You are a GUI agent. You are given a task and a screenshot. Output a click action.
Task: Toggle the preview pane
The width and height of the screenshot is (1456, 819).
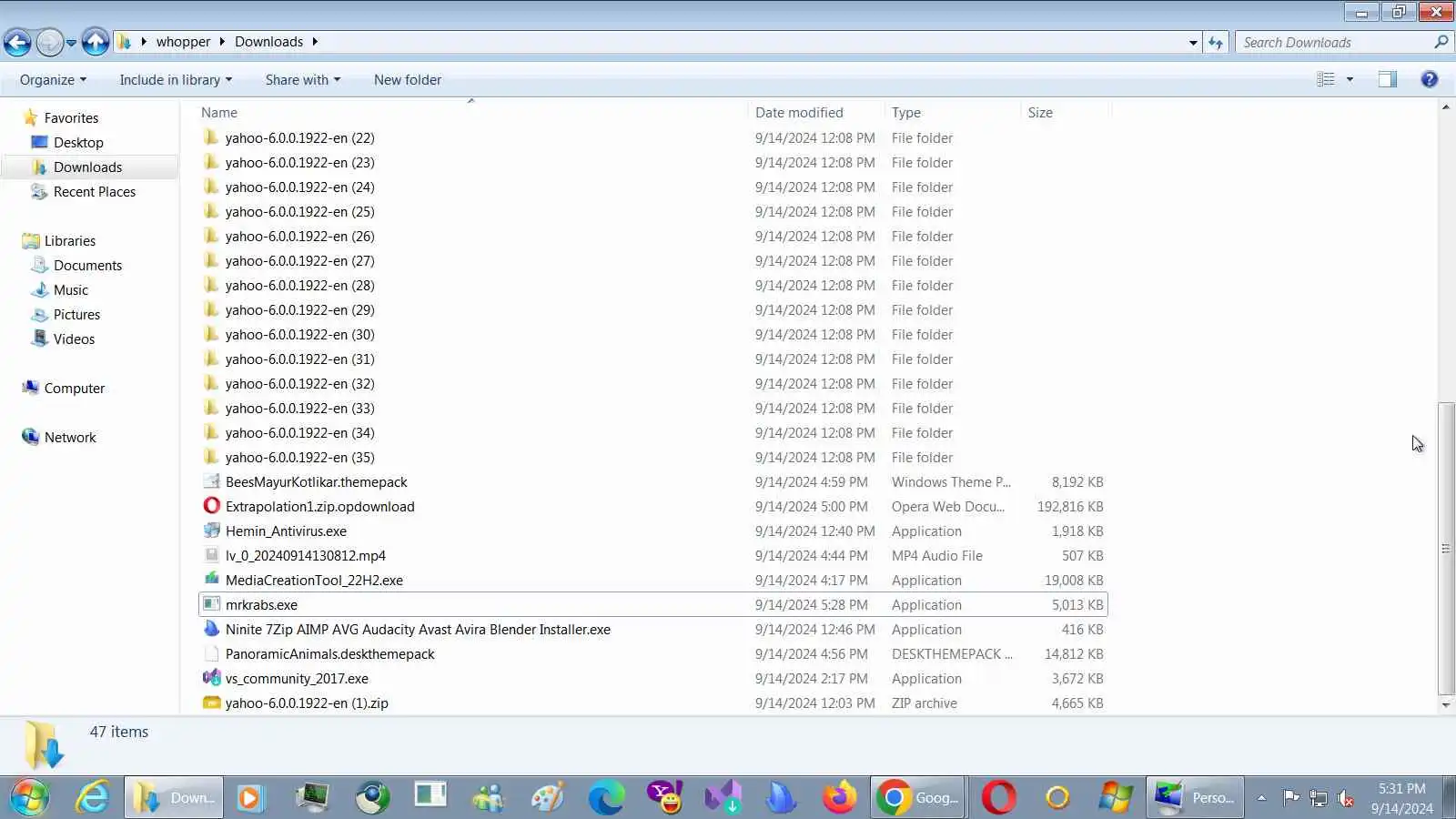point(1387,79)
